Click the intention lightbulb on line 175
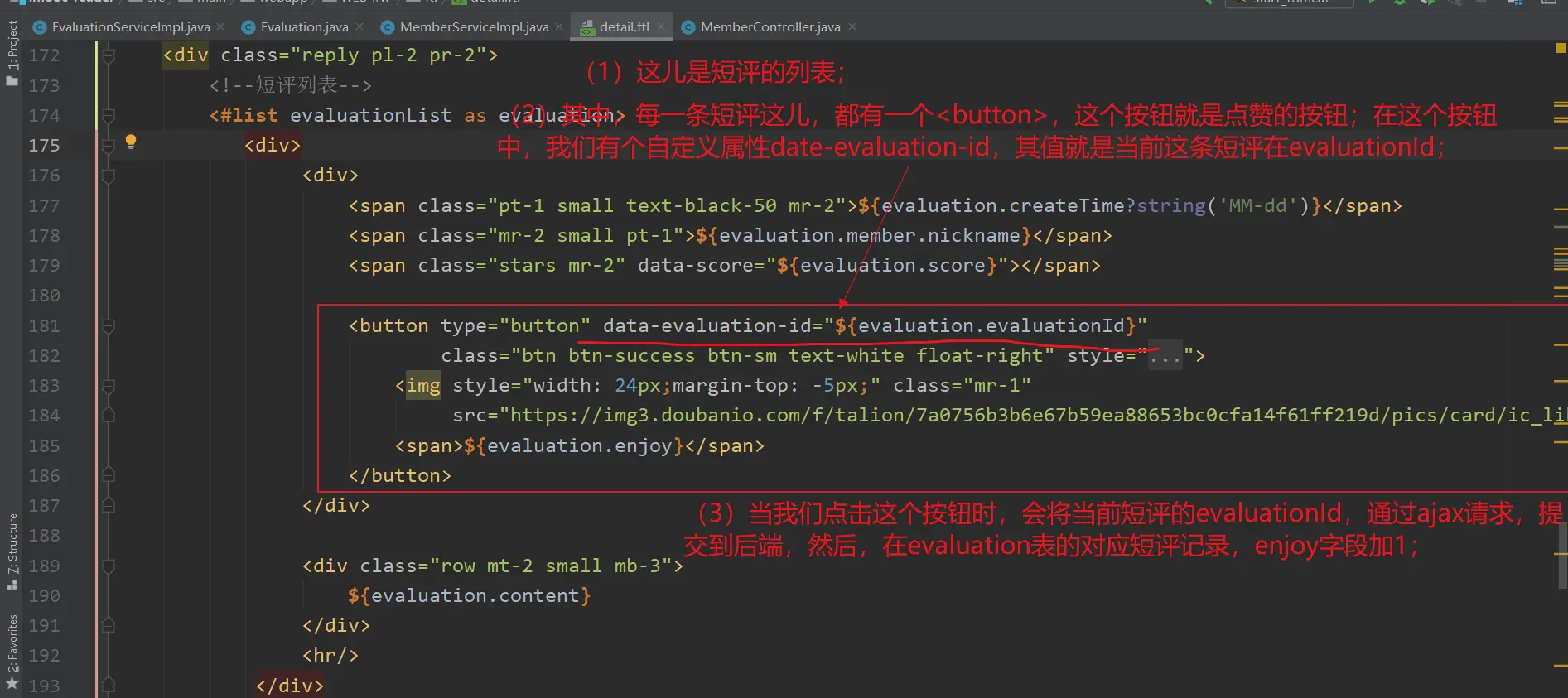 (130, 142)
